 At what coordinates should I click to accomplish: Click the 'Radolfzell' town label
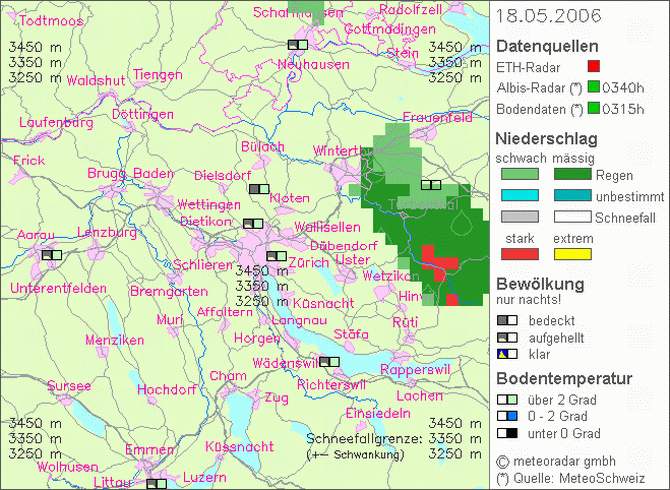click(x=411, y=9)
